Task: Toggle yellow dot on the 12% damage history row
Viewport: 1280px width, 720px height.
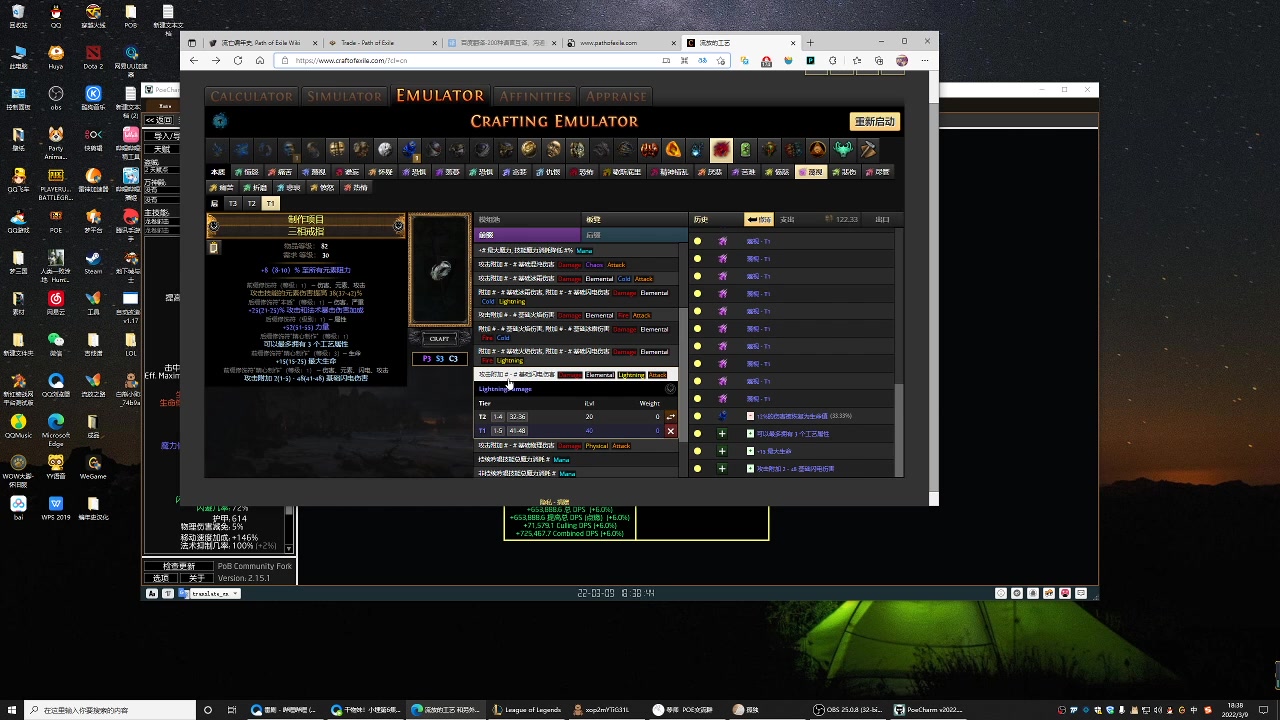Action: coord(697,416)
